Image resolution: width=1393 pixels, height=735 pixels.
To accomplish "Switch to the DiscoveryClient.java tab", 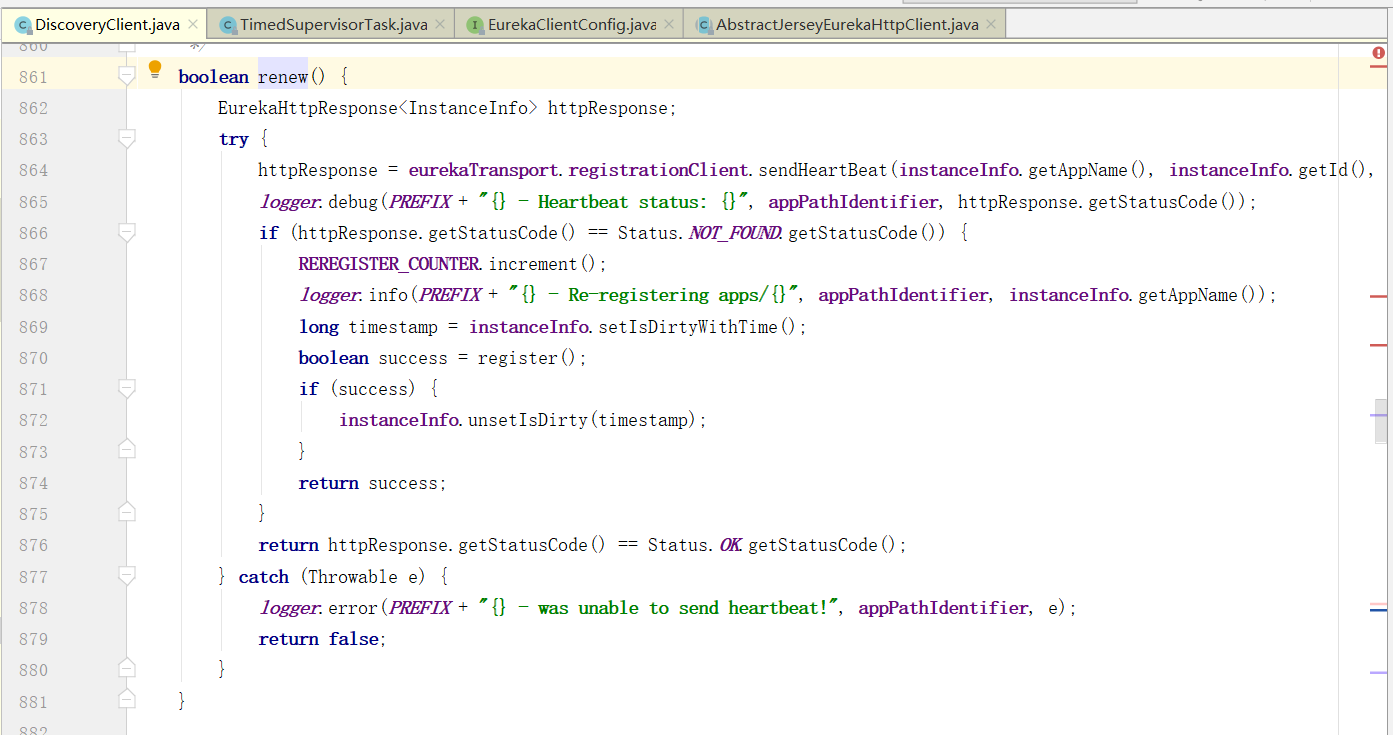I will point(104,25).
